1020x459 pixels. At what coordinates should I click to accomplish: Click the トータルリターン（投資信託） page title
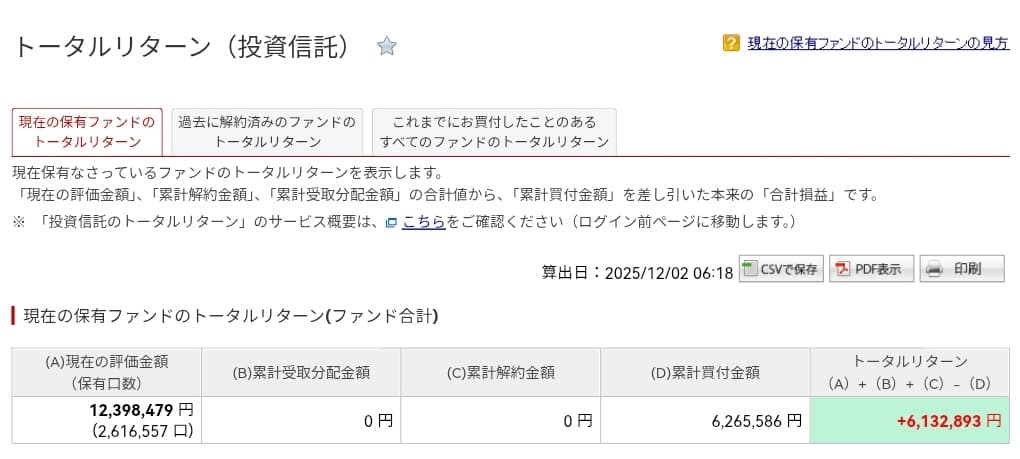coord(184,46)
